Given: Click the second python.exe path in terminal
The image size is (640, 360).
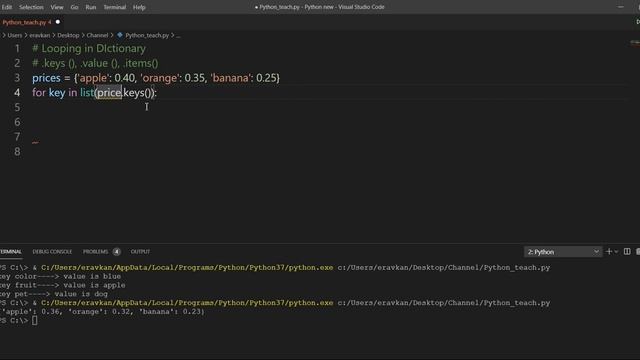Looking at the screenshot, I should (x=187, y=303).
